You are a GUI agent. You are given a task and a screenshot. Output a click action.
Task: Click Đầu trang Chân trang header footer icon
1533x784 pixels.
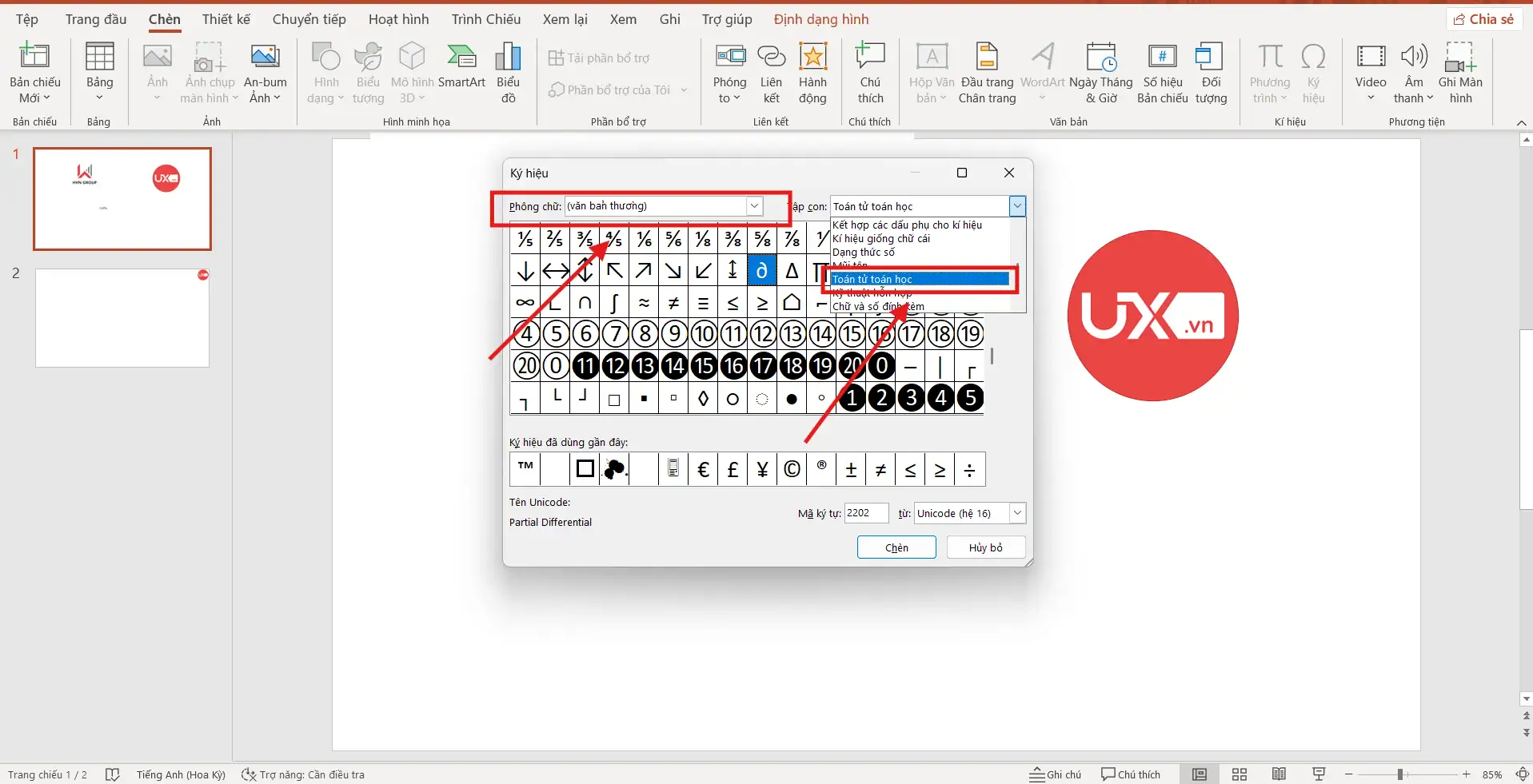[987, 74]
